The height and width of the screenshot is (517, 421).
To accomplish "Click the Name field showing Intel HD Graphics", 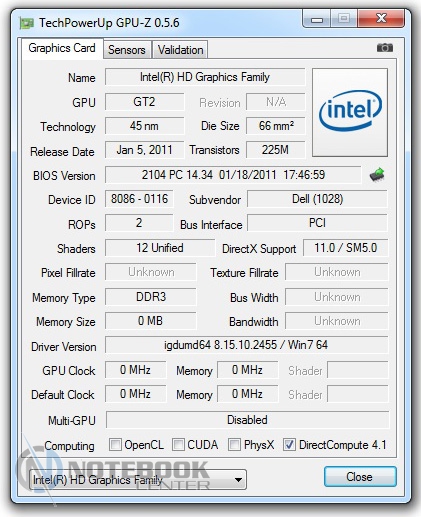I will [205, 77].
